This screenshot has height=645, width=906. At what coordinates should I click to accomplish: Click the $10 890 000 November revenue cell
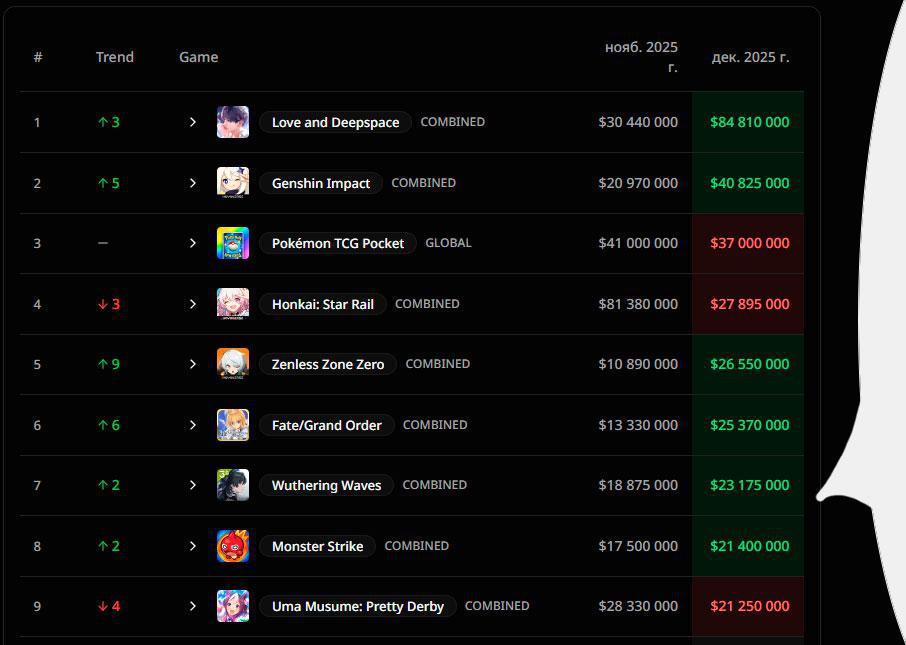(x=638, y=364)
